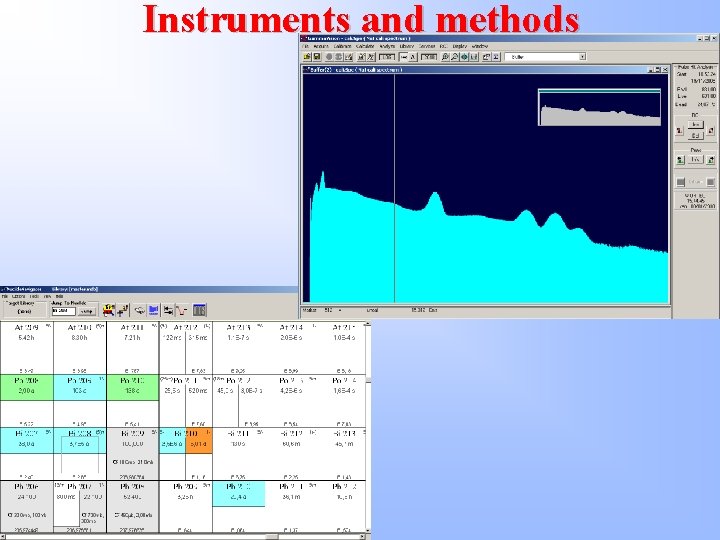Click the nuclide chart scroll up arrow
This screenshot has height=540, width=720.
368,325
